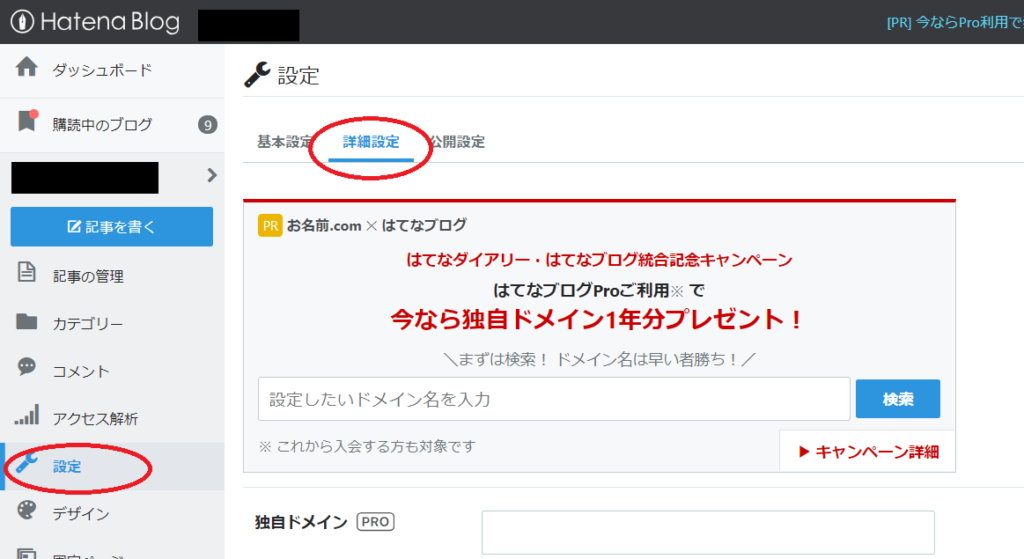The height and width of the screenshot is (559, 1024).
Task: Click the PRO badge beside 独自ドメイン
Action: point(375,522)
